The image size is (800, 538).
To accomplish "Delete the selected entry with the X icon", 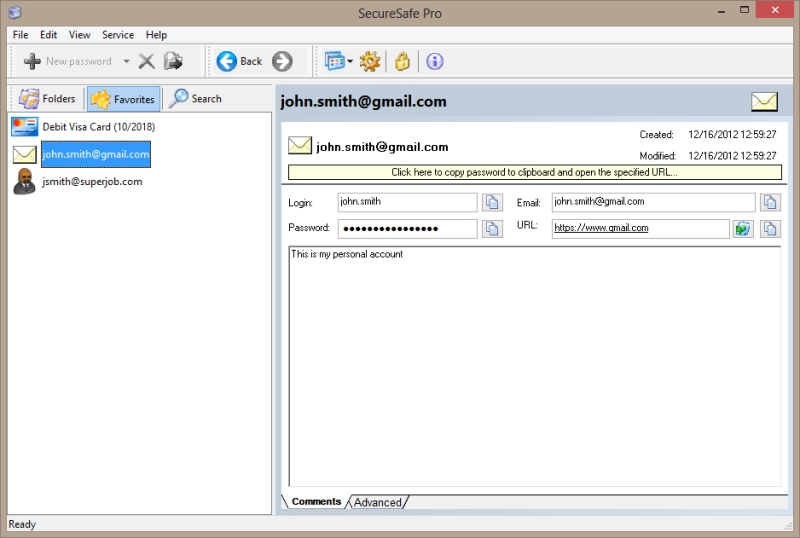I will tap(146, 61).
